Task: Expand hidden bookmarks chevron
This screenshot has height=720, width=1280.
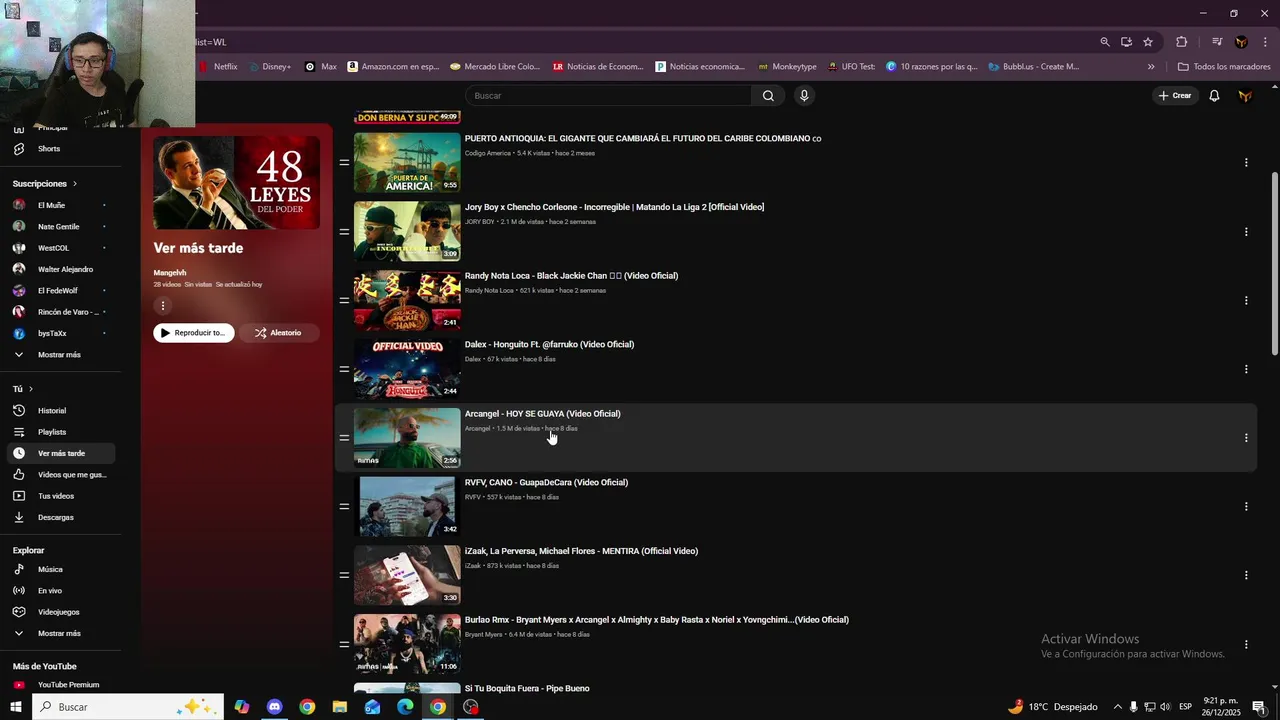Action: click(x=1151, y=67)
